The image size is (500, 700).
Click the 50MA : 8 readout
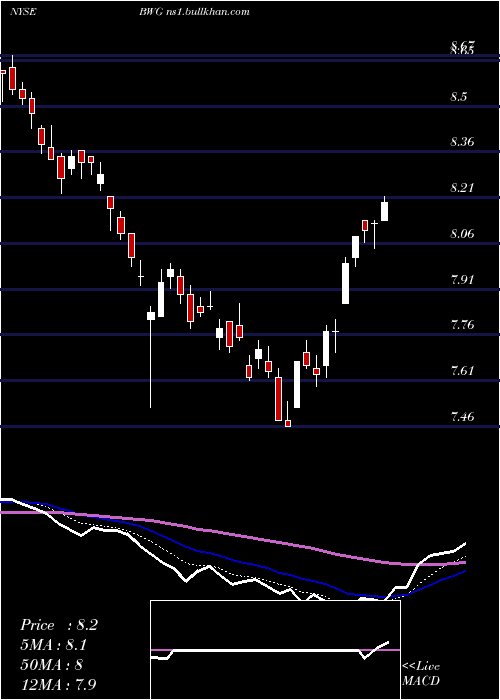pyautogui.click(x=51, y=664)
